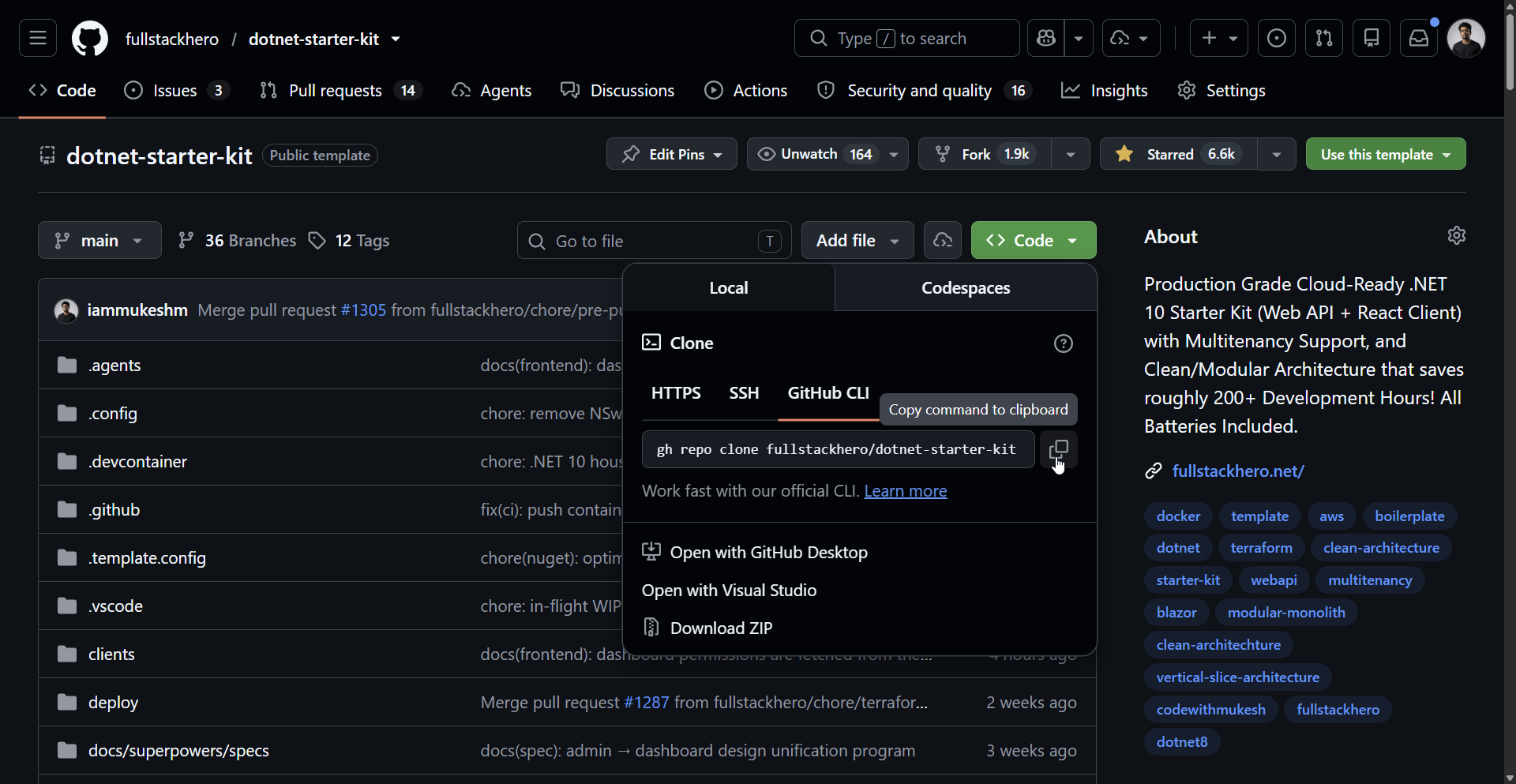The height and width of the screenshot is (784, 1516).
Task: Open the clients folder
Action: 111,654
